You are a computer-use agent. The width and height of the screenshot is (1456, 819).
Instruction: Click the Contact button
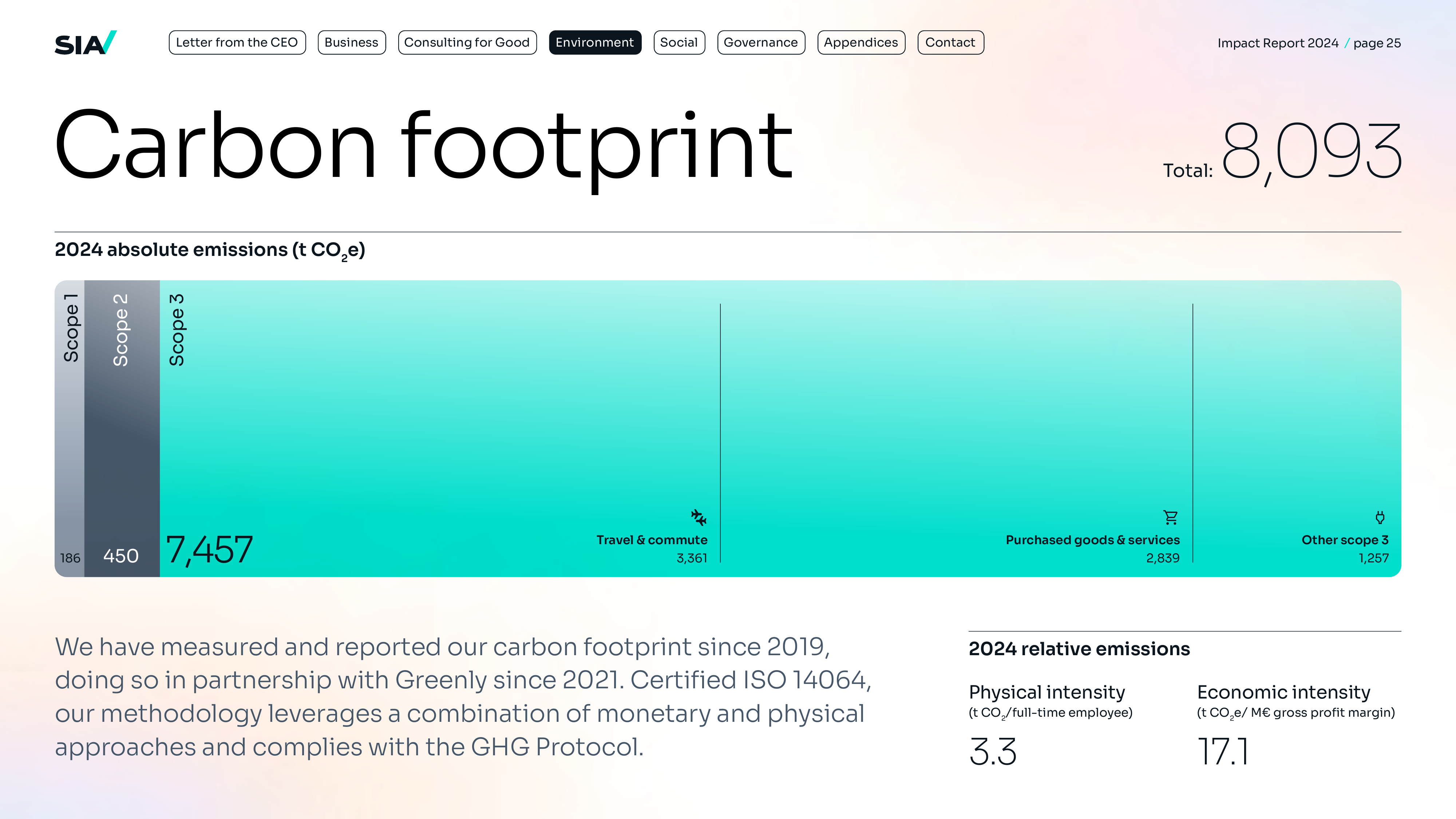coord(950,42)
